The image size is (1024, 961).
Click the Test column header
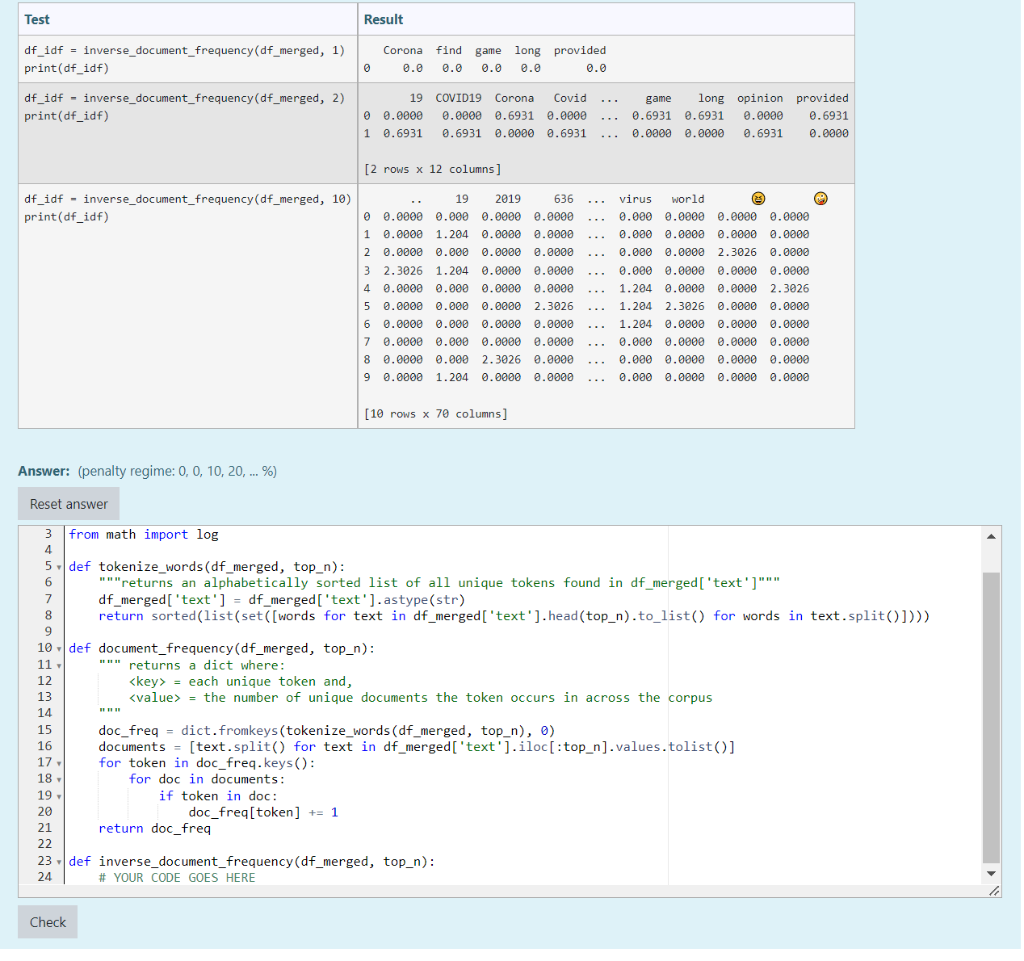point(37,19)
